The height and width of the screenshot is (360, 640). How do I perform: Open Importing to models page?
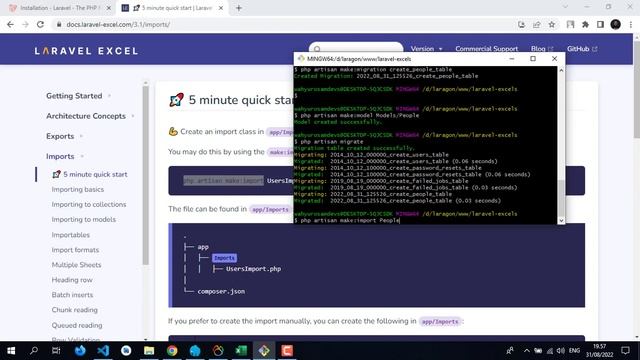(x=84, y=220)
